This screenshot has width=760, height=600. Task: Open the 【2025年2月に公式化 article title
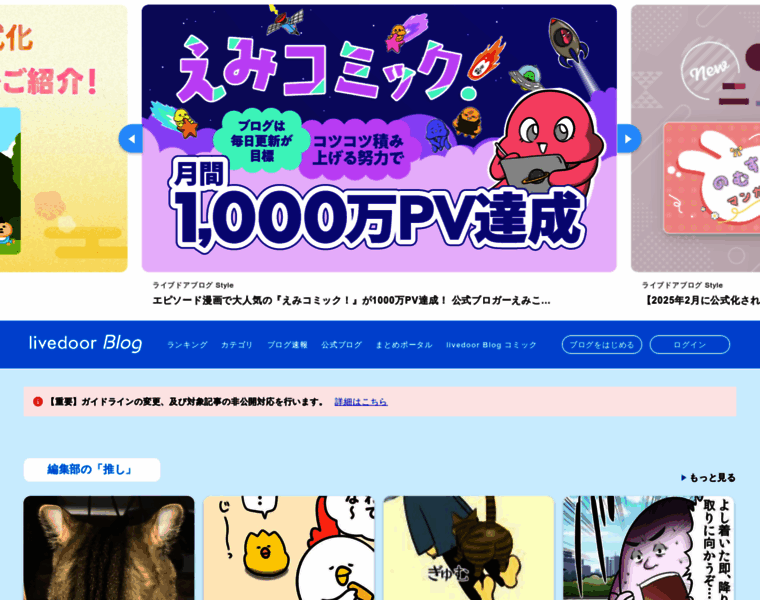click(x=701, y=300)
